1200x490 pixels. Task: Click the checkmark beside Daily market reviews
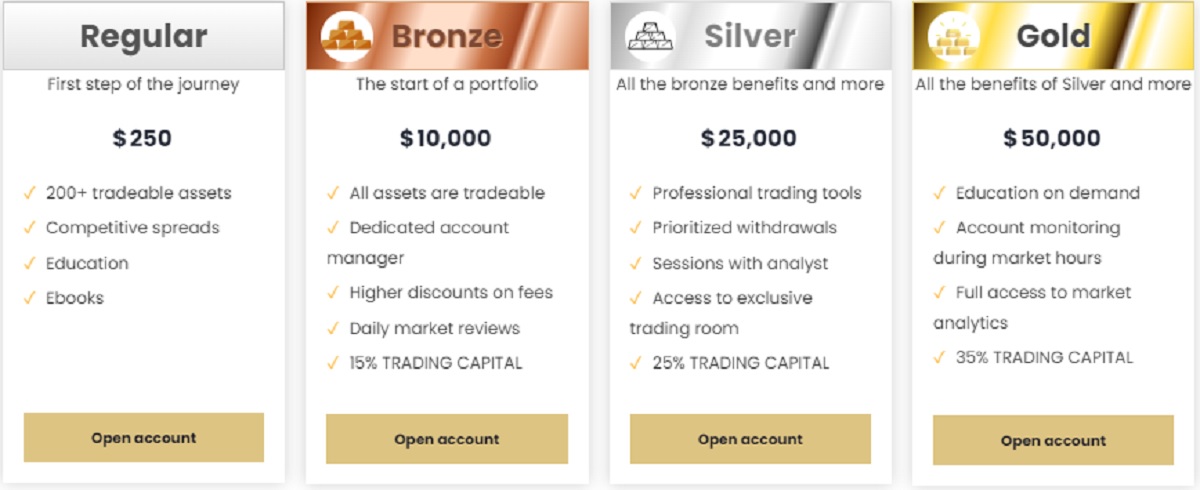click(333, 327)
